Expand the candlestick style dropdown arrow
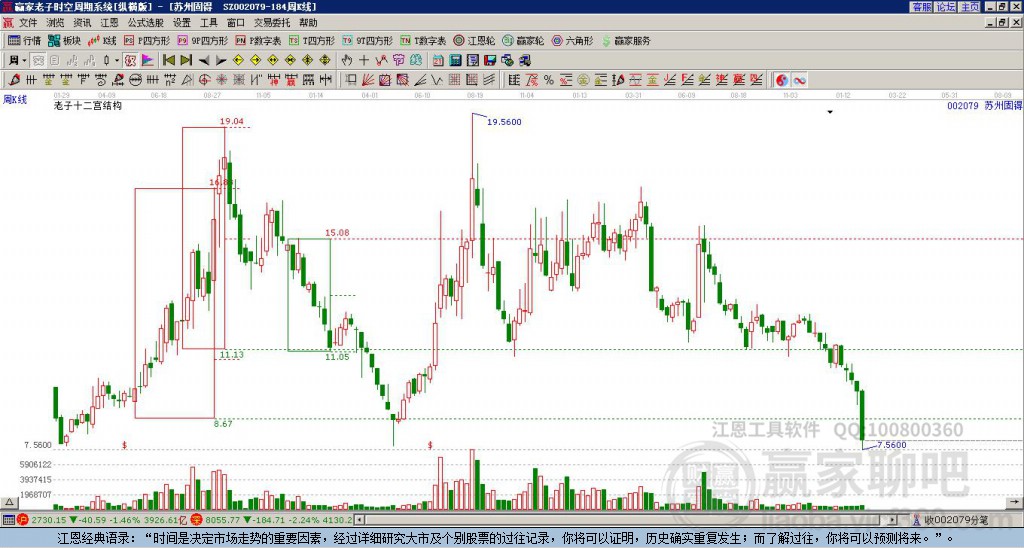The height and width of the screenshot is (548, 1024). pos(117,60)
